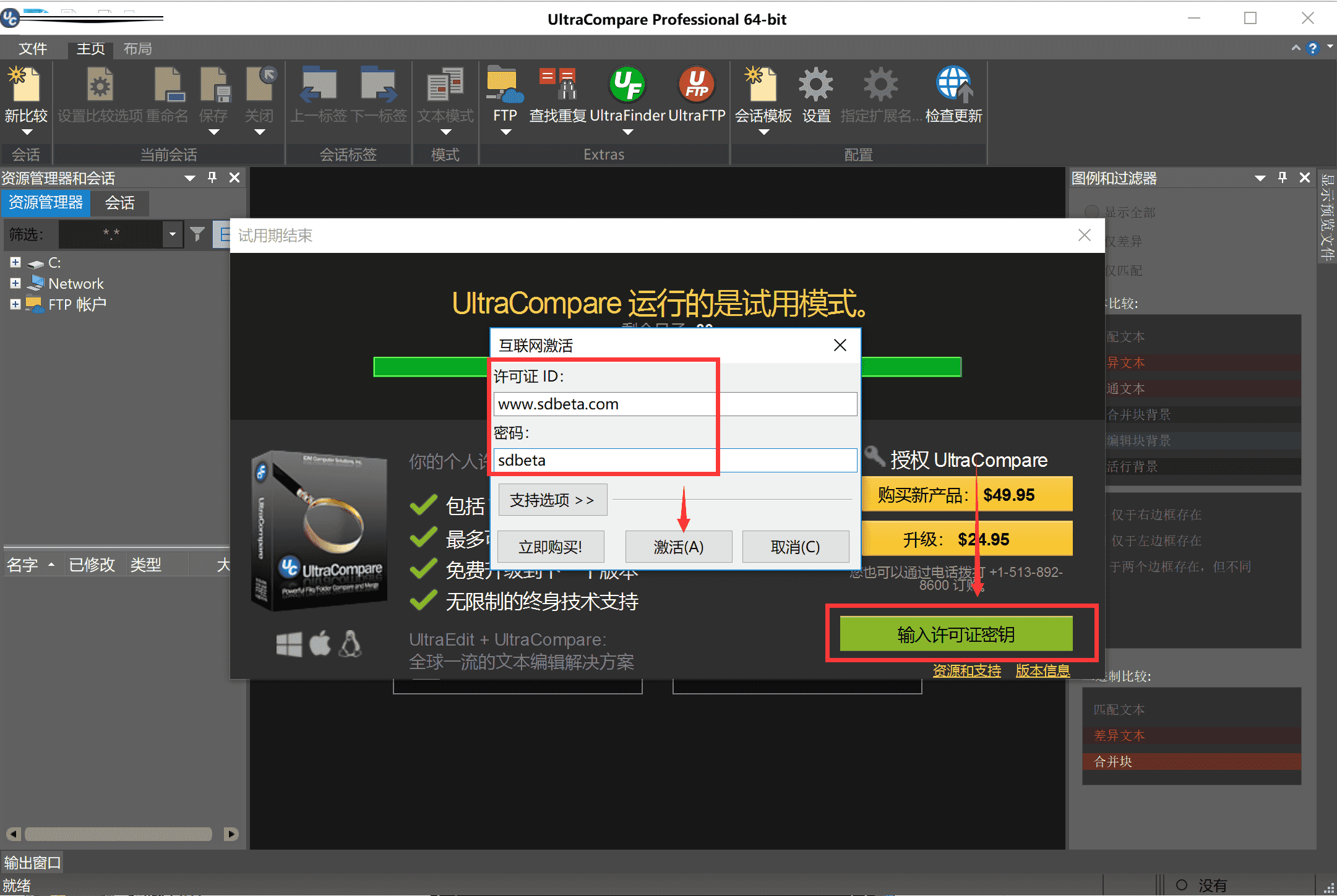
Task: Open 图例和过滤器 panel options dropdown arrow
Action: [x=1260, y=178]
